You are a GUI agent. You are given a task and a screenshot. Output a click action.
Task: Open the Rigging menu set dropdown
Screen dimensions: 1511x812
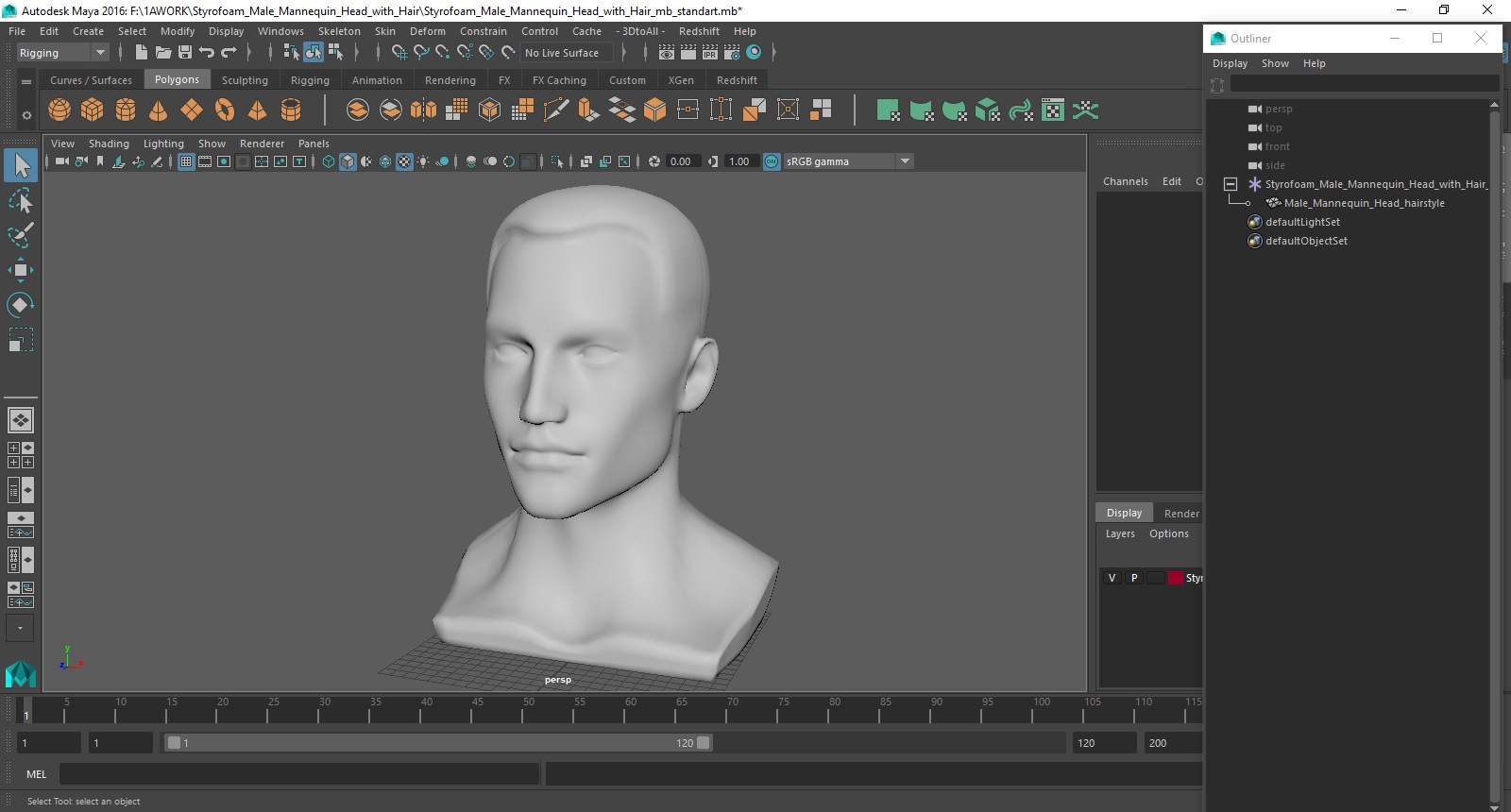pos(62,53)
